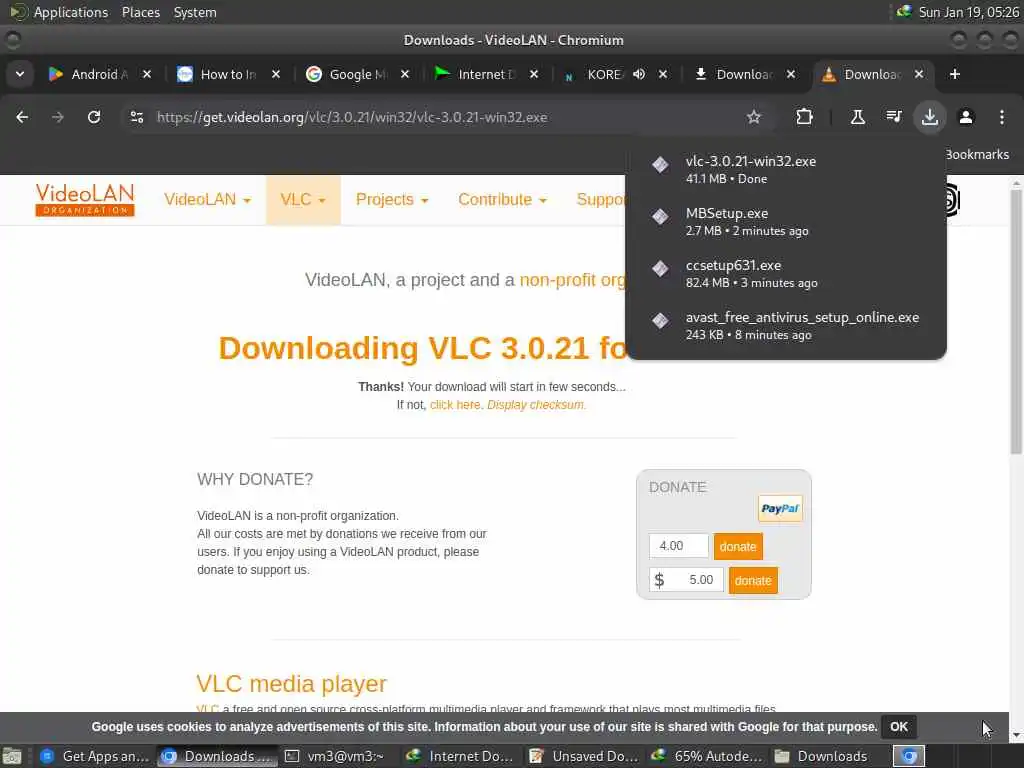Open Downloads folder window from taskbar
The image size is (1024, 768).
tap(822, 756)
